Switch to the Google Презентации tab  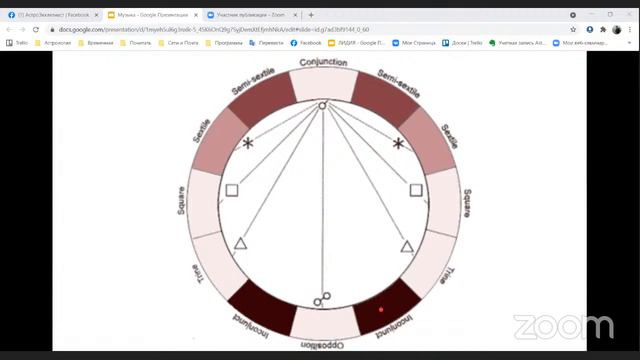pyautogui.click(x=152, y=15)
